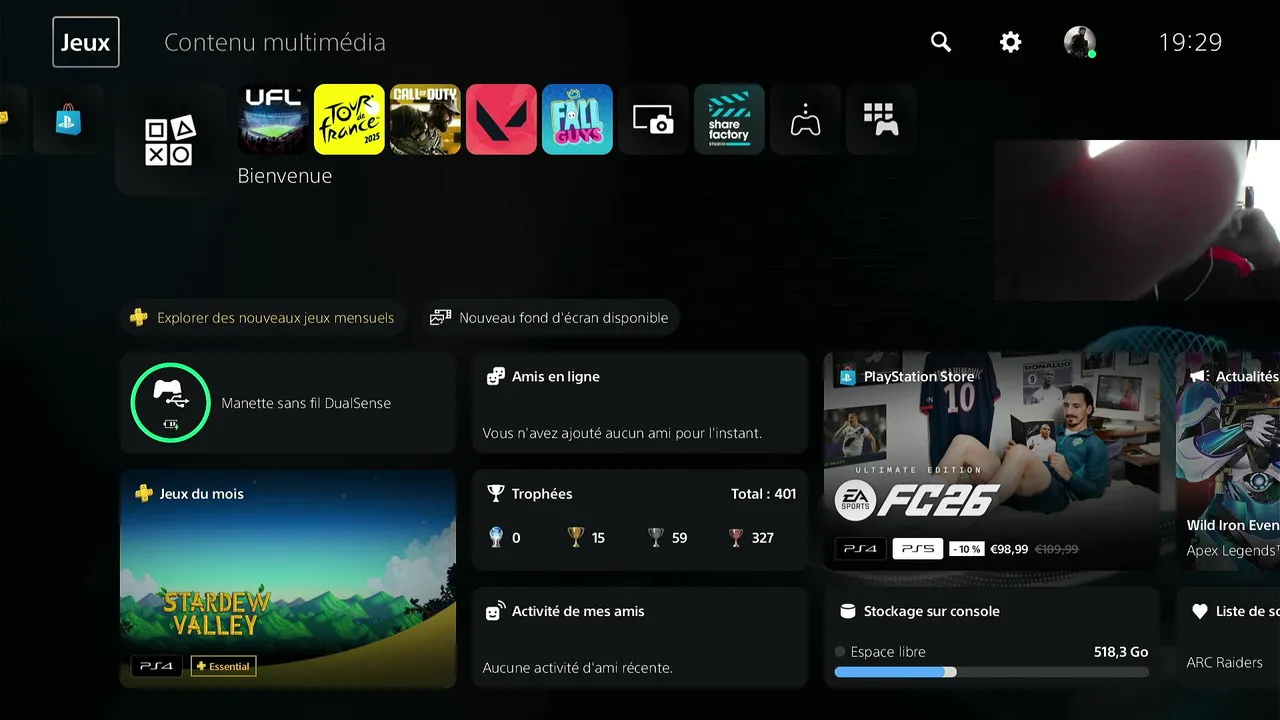Click the PS4 platform badge on FC26
The image size is (1280, 720).
[860, 549]
